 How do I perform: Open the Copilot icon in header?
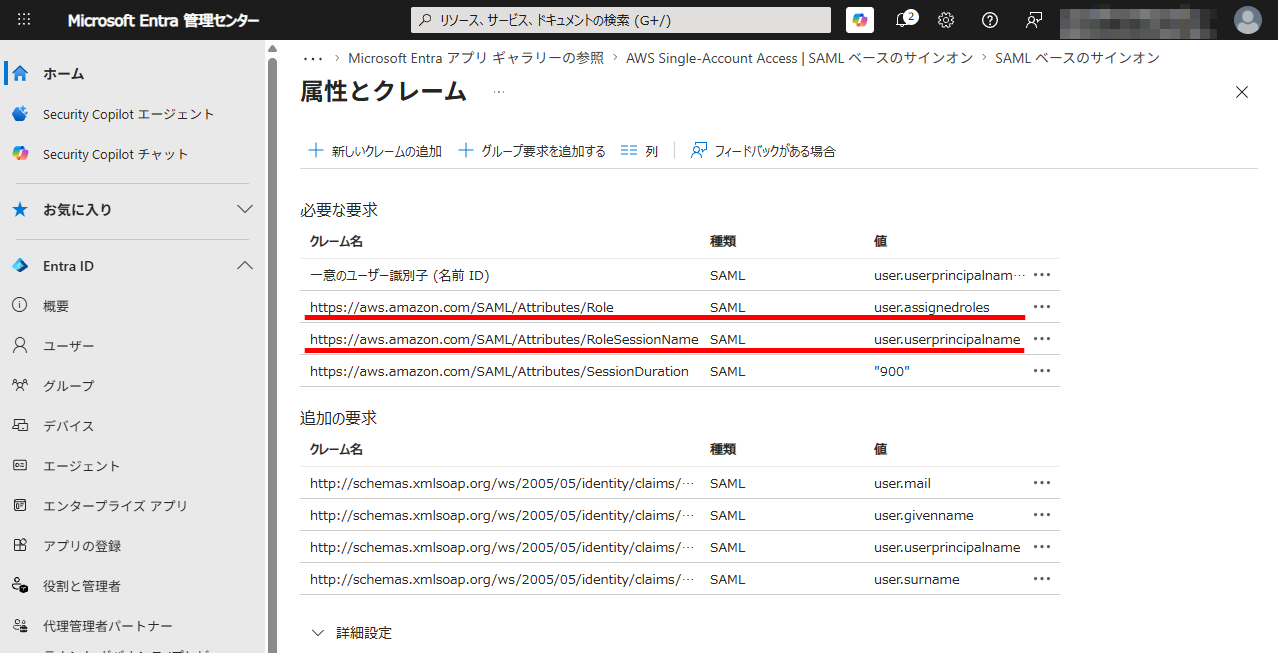point(859,20)
